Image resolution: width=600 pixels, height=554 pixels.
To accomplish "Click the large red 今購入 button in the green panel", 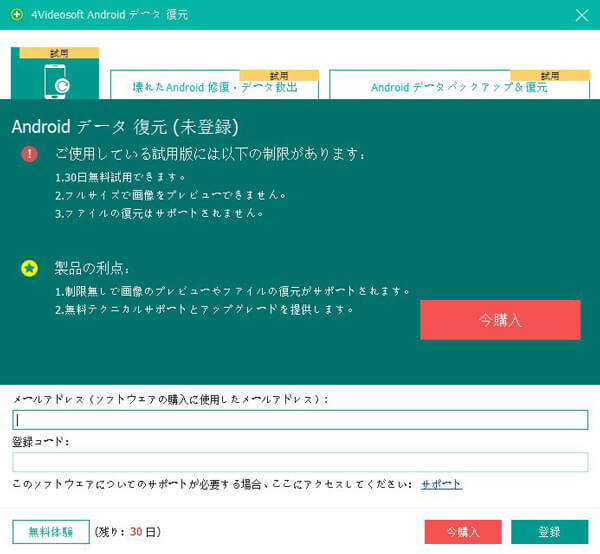I will tap(500, 320).
